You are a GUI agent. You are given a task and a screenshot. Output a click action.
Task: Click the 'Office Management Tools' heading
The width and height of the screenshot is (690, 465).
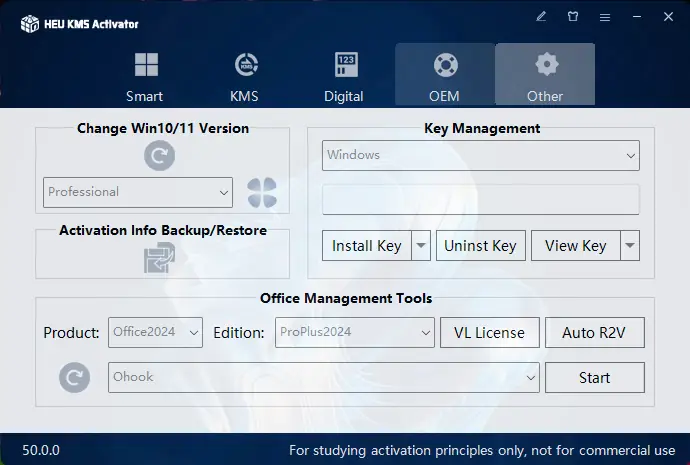346,298
